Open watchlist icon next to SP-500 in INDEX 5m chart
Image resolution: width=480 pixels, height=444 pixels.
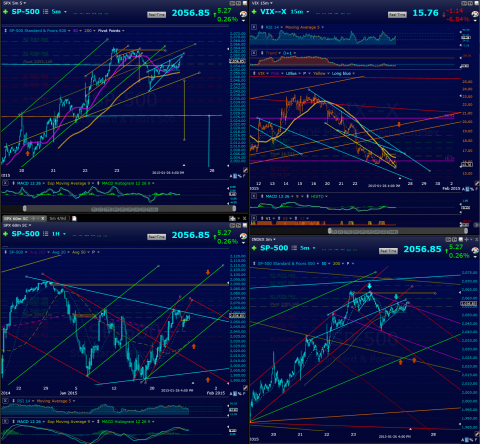(294, 248)
